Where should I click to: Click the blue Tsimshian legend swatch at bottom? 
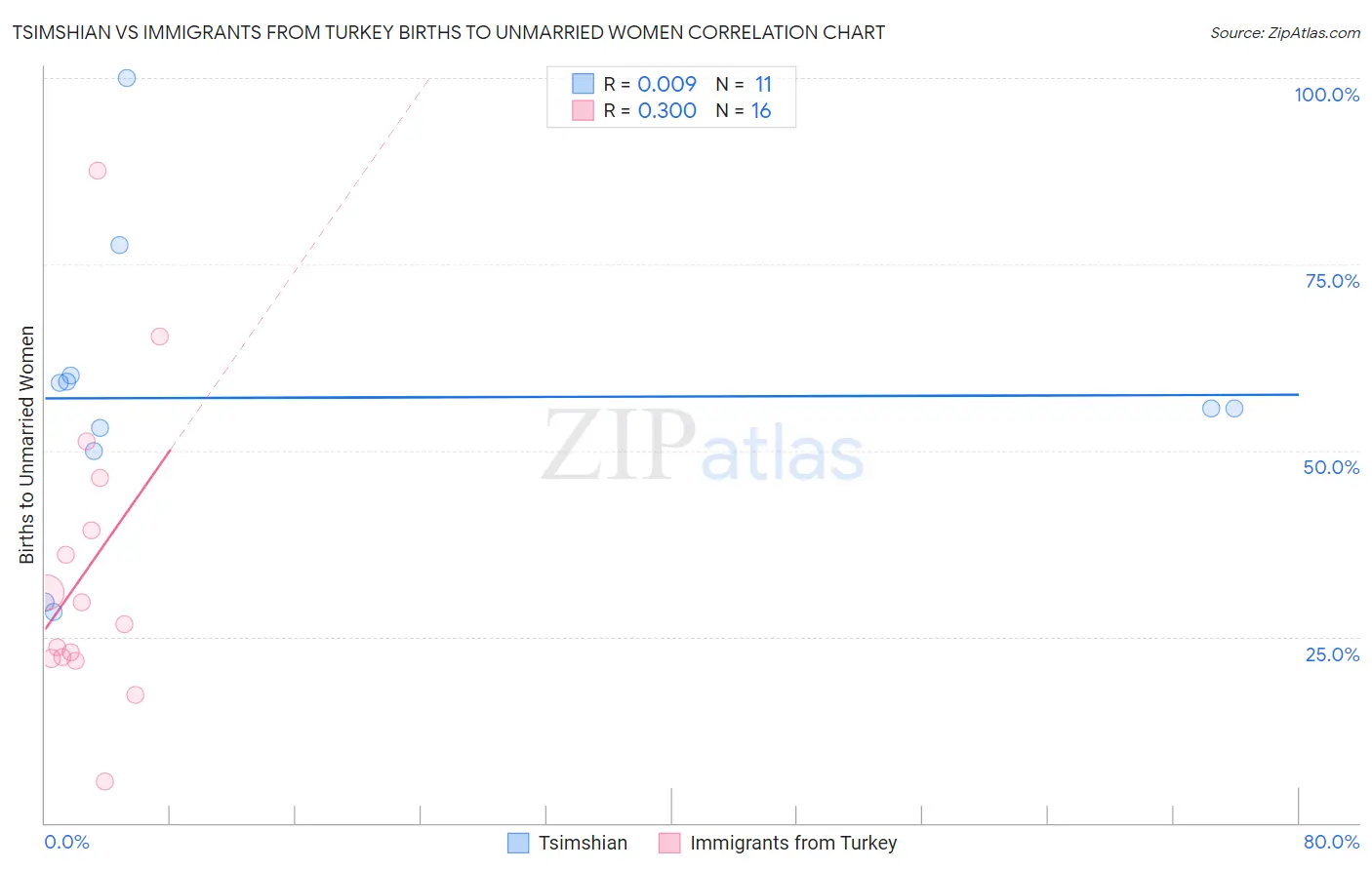(x=518, y=843)
